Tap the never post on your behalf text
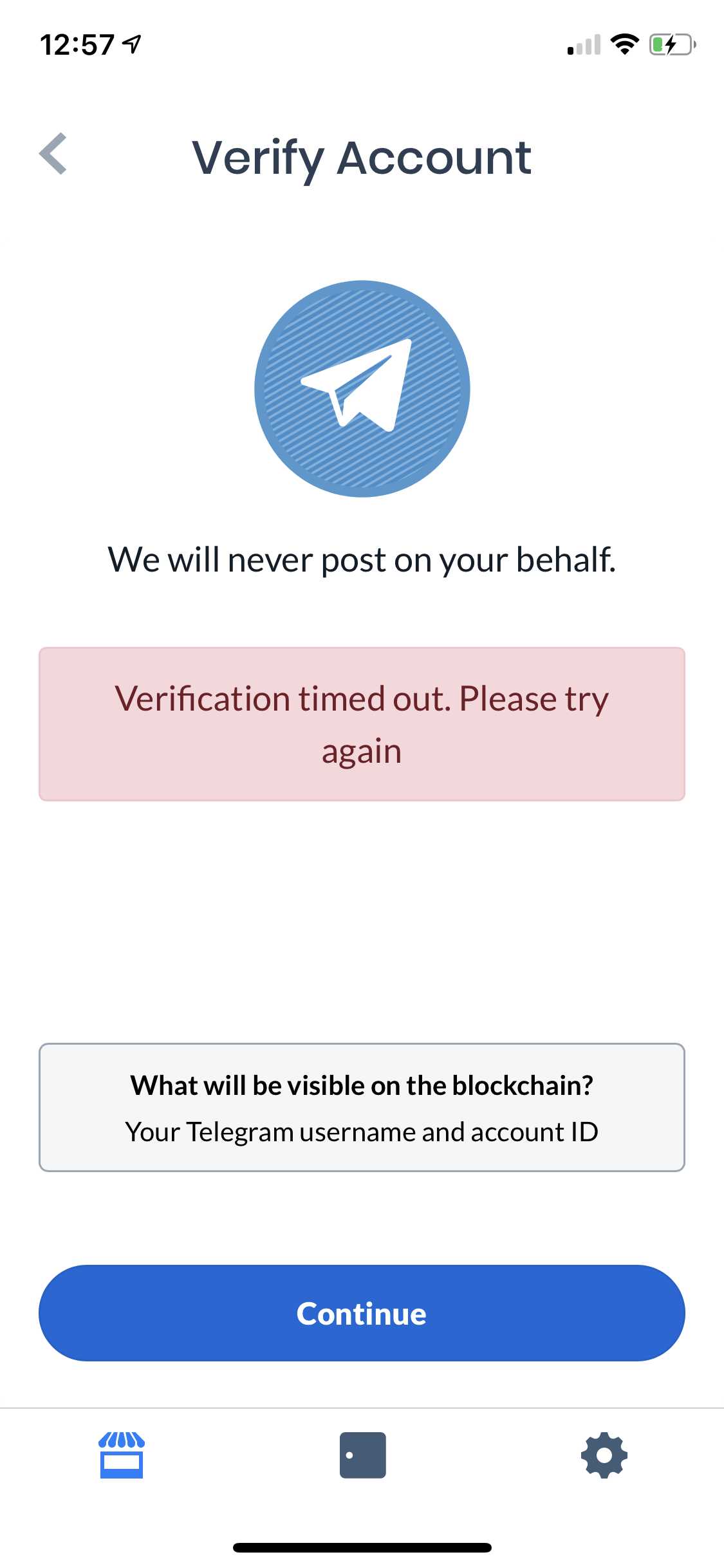The height and width of the screenshot is (1568, 724). point(362,560)
